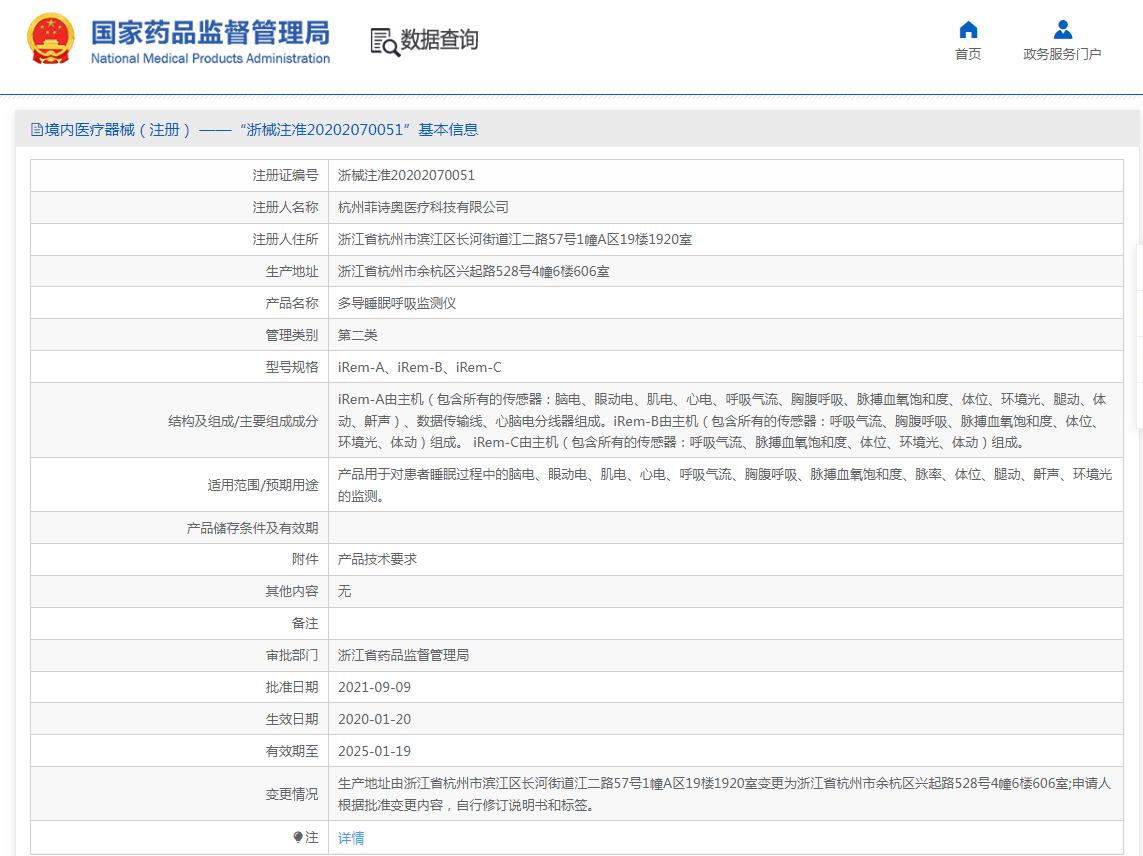Click the 变更情况 row label
The image size is (1143, 856).
tap(292, 794)
